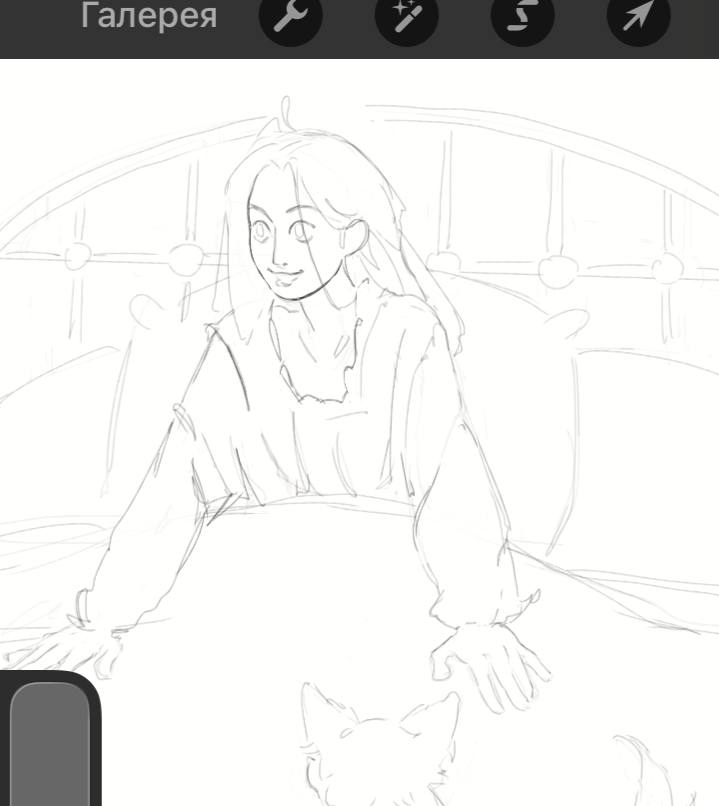
Task: Open the Actions wrench menu
Action: coord(291,16)
